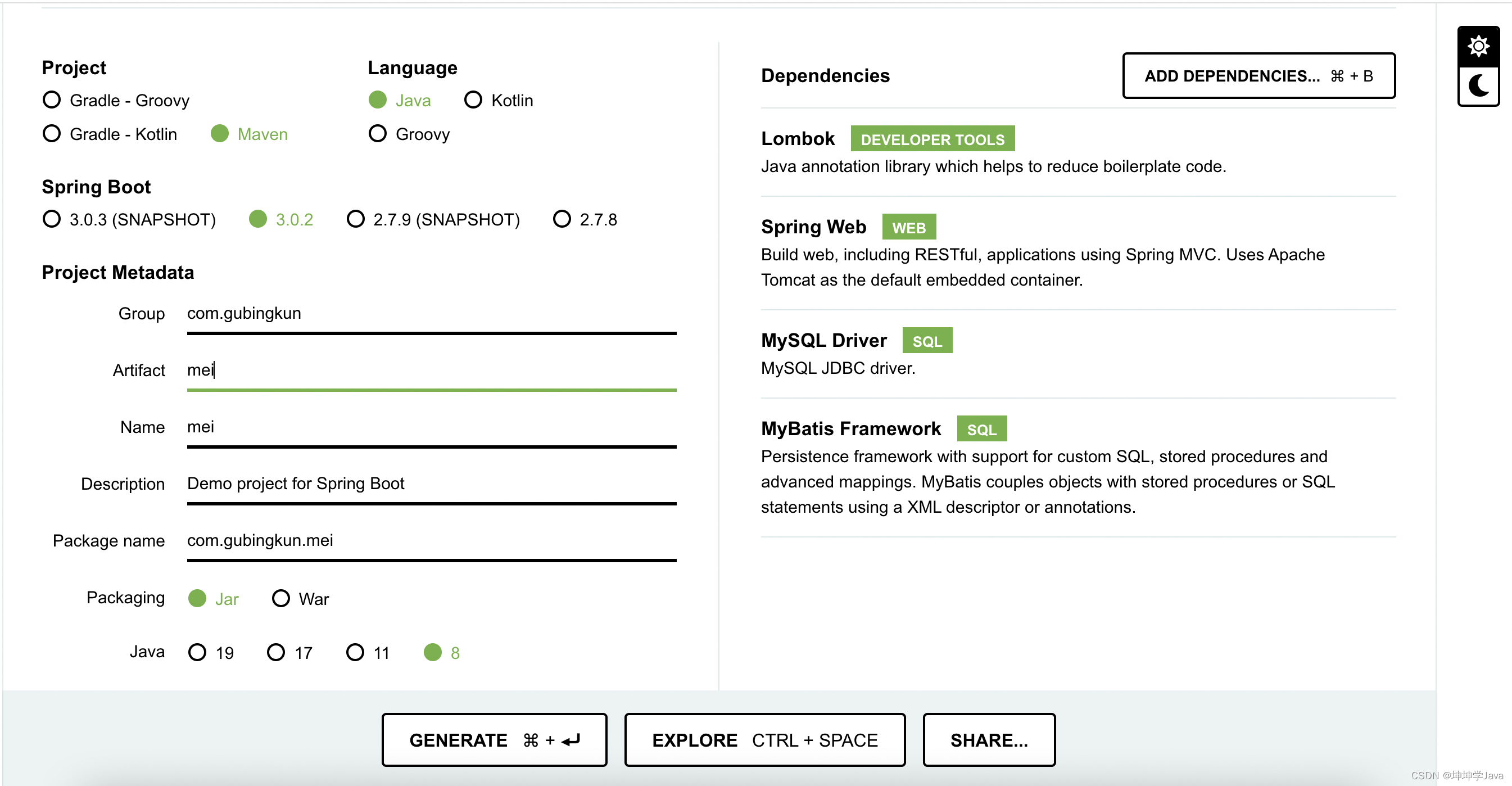1512x786 pixels.
Task: Choose Kotlin as the language
Action: (499, 101)
